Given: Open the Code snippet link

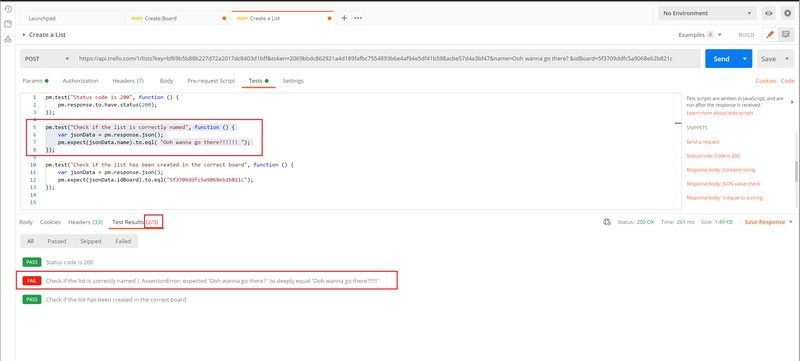Looking at the screenshot, I should pyautogui.click(x=787, y=81).
